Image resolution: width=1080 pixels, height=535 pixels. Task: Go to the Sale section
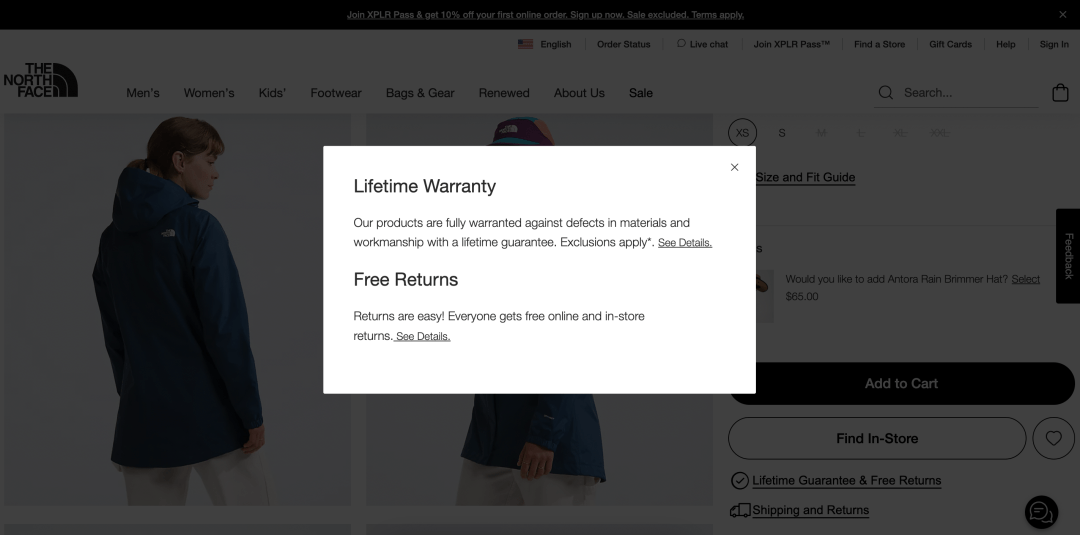click(641, 93)
